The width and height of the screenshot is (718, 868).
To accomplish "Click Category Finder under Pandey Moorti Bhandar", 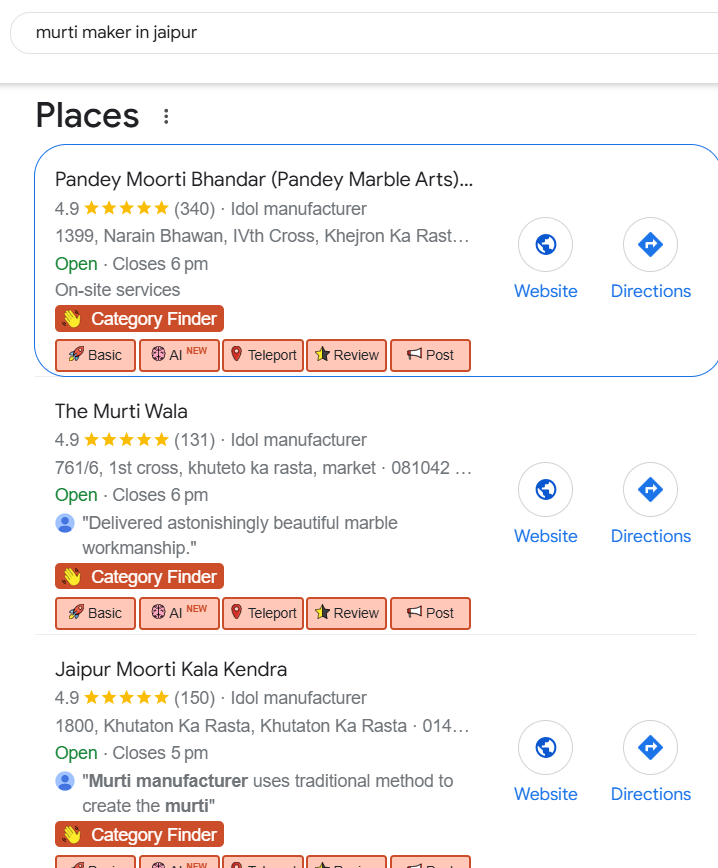I will [140, 319].
